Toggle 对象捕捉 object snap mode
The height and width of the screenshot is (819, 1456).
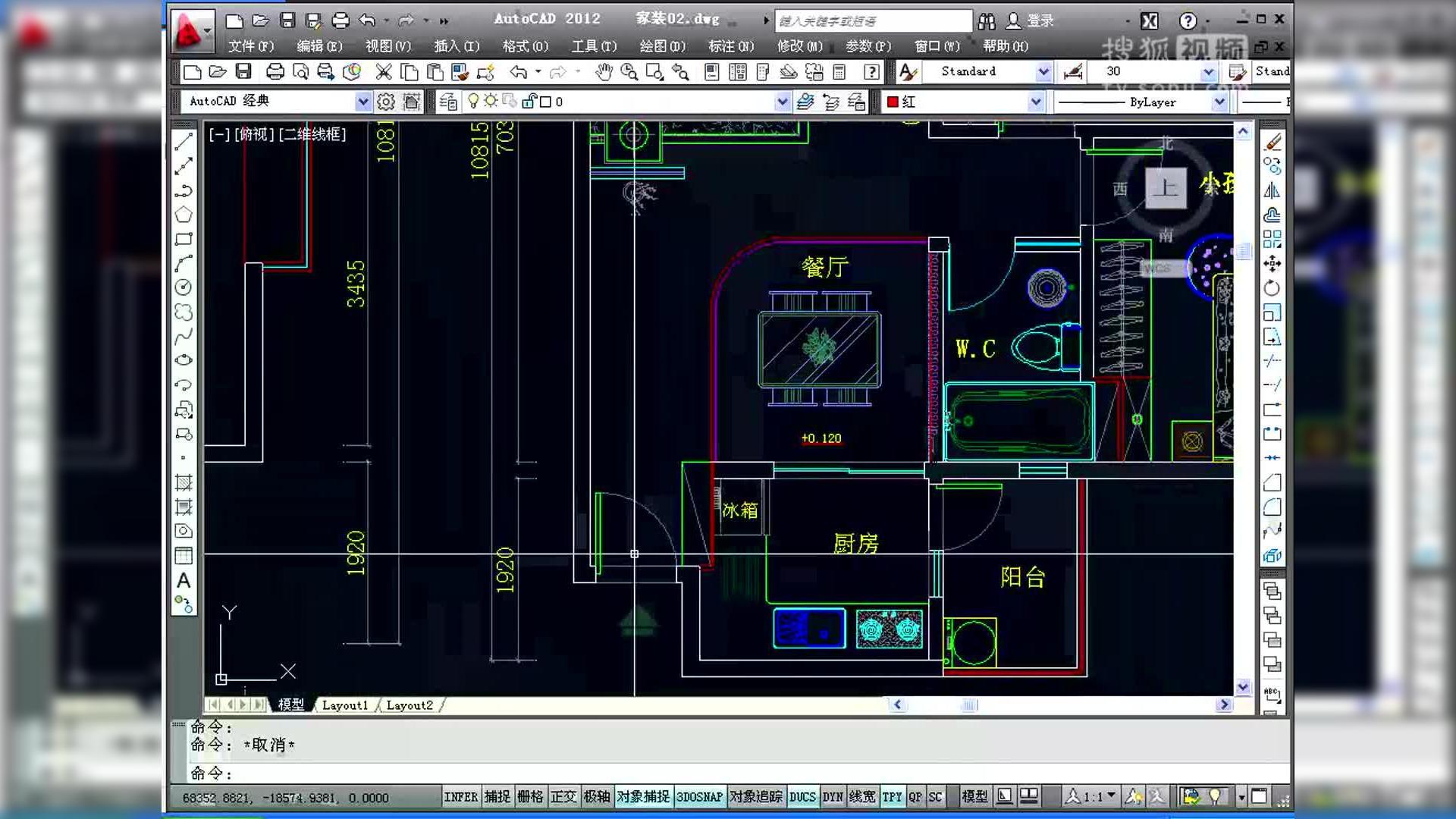[643, 797]
